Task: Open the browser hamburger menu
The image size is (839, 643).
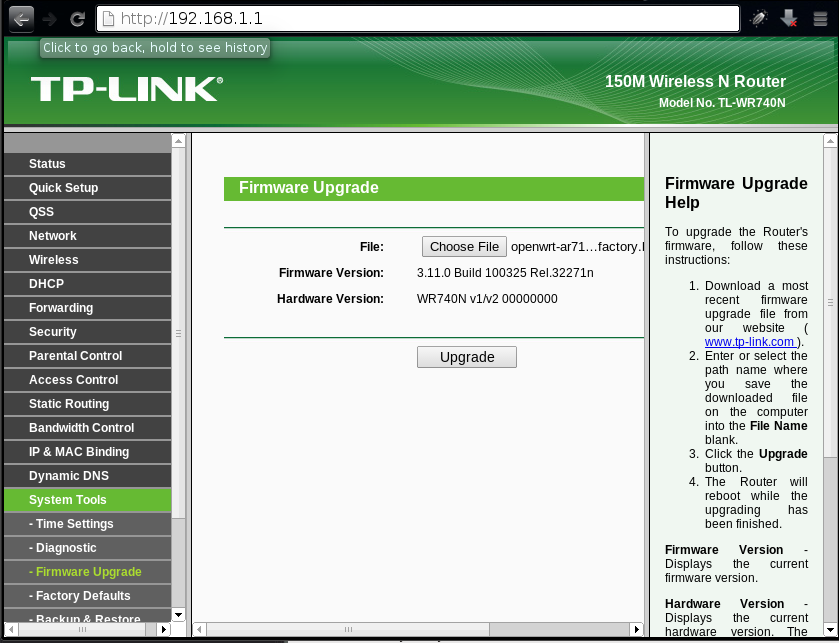Action: coord(820,19)
